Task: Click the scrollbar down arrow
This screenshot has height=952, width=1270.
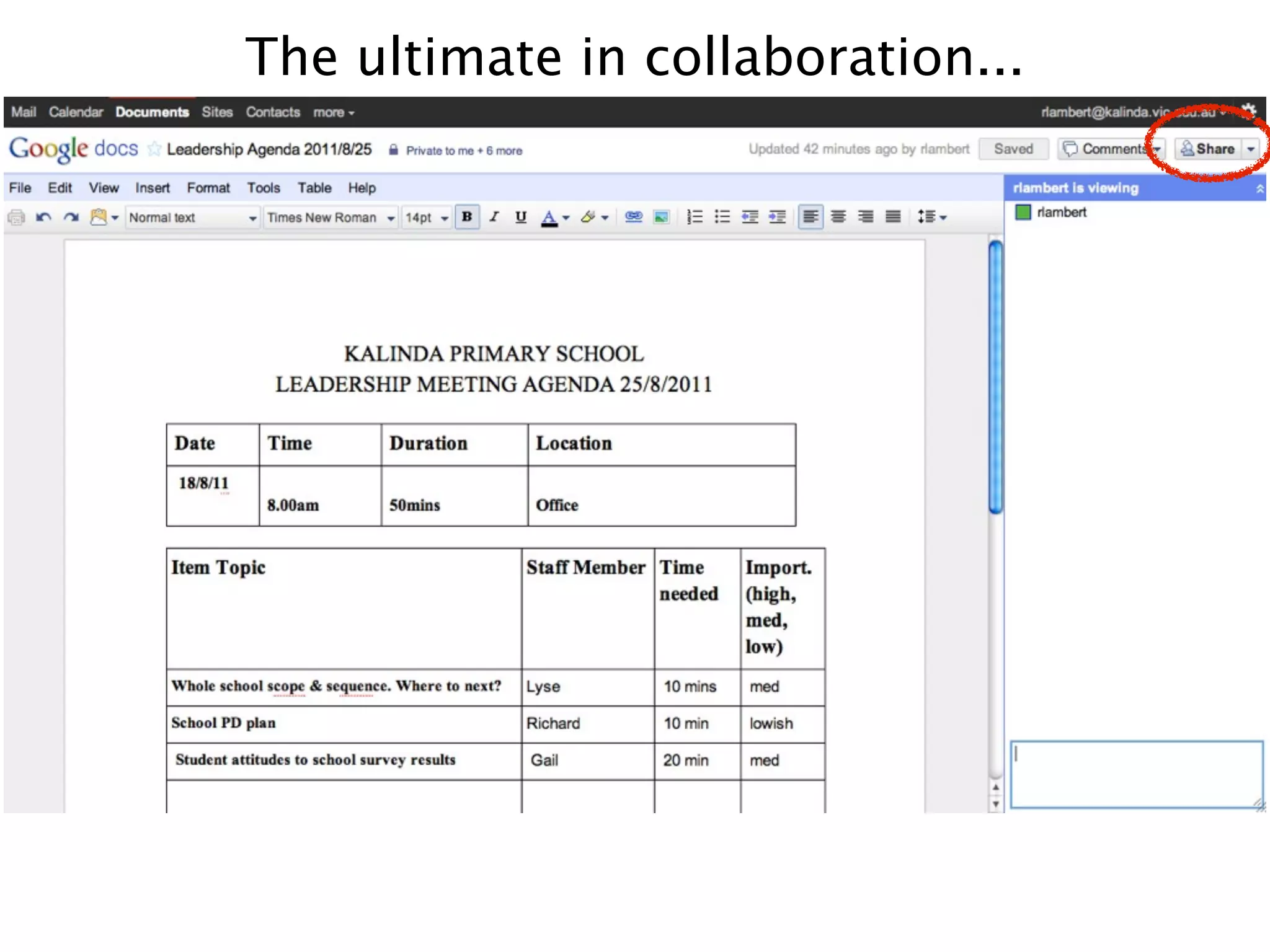Action: click(x=996, y=804)
